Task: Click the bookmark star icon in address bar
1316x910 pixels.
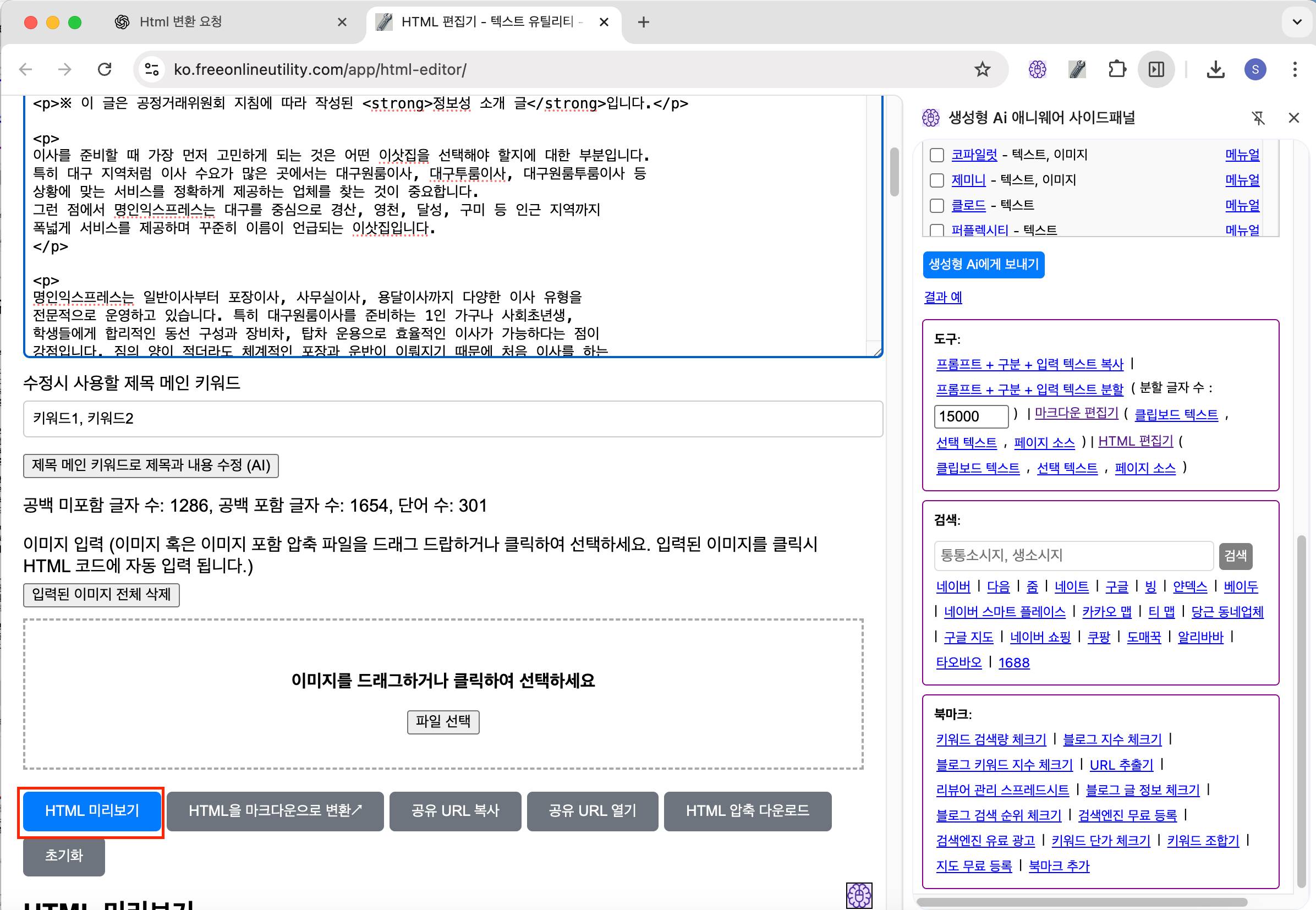Action: point(982,69)
